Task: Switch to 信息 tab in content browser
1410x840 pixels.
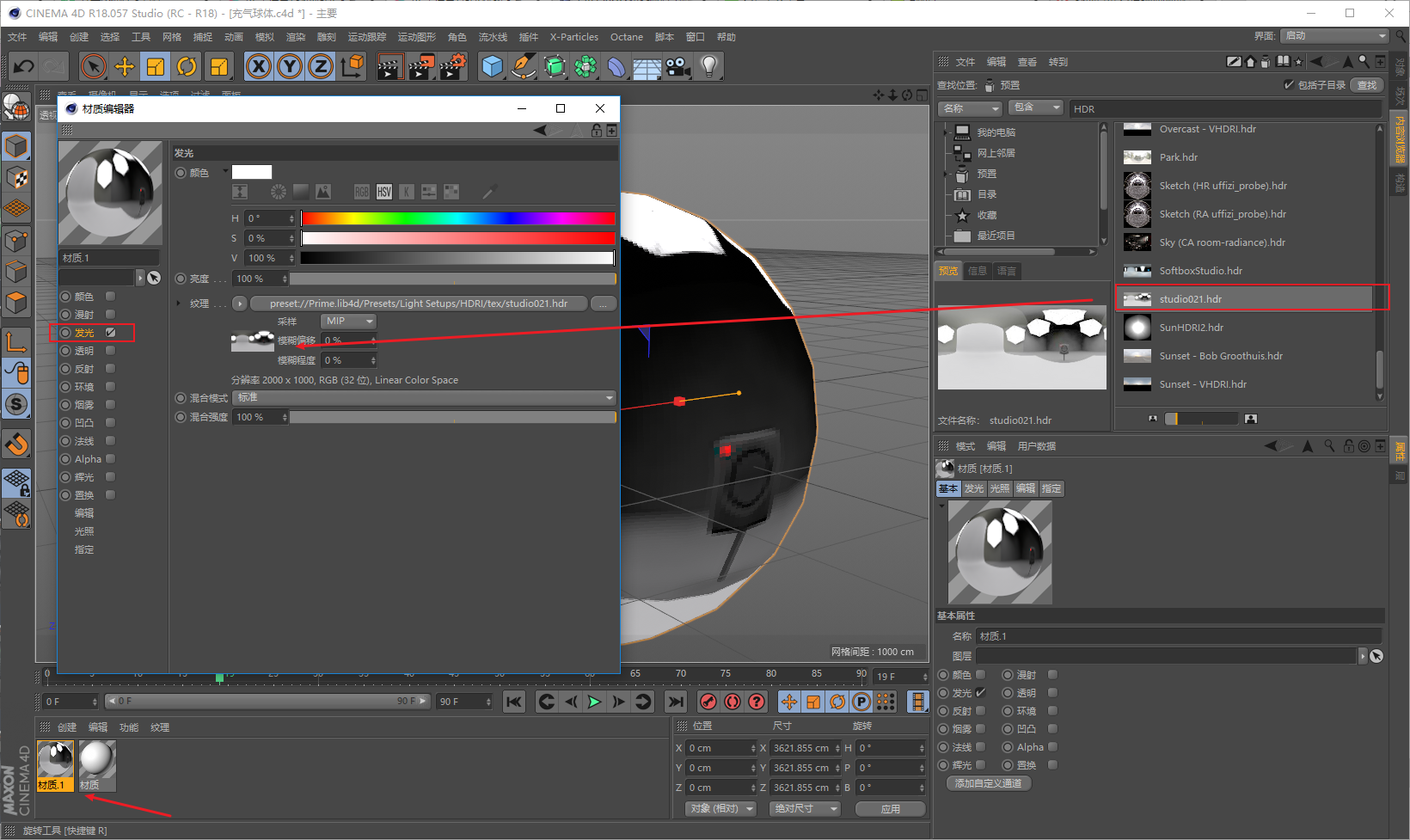Action: (x=978, y=271)
